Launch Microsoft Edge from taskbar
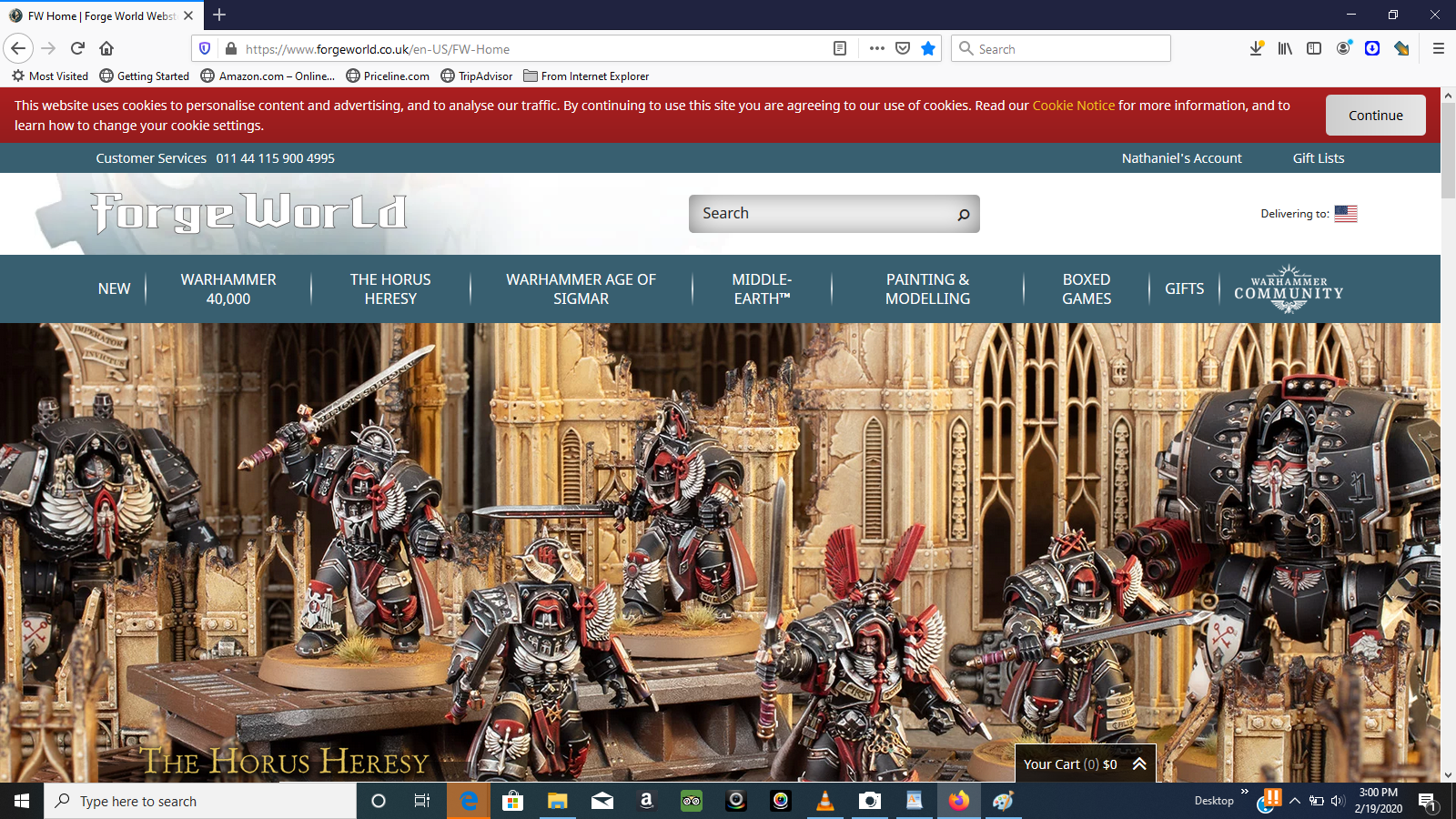The image size is (1456, 819). coord(469,801)
